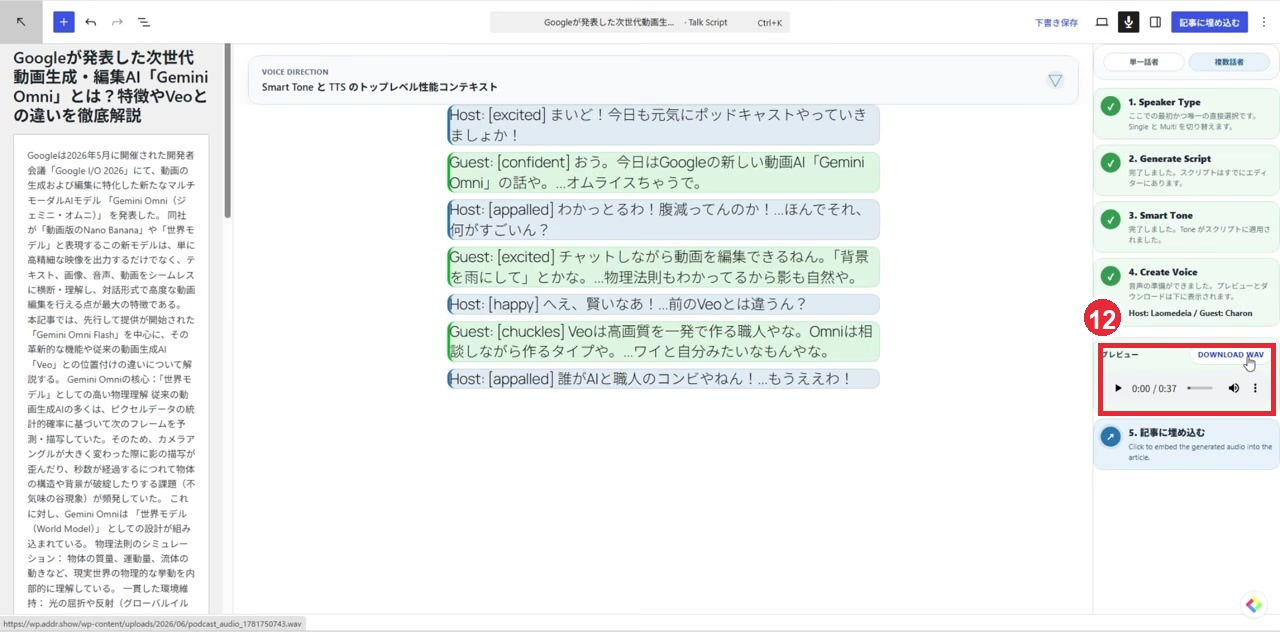Select the Host line 誰がAIと職人のコンビやねん
Screen dimensions: 1280x632
[664, 379]
